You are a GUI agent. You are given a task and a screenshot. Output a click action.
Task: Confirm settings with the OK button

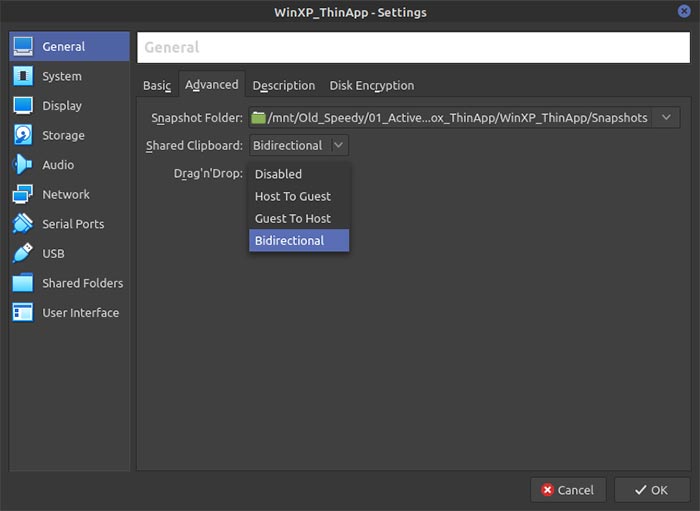point(652,490)
